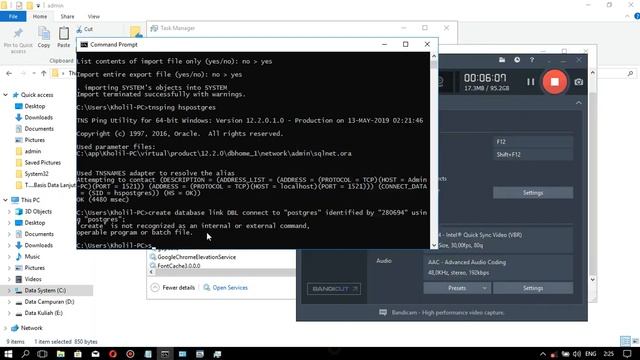Open the Presets dropdown arrow in Bandicam

click(x=484, y=288)
